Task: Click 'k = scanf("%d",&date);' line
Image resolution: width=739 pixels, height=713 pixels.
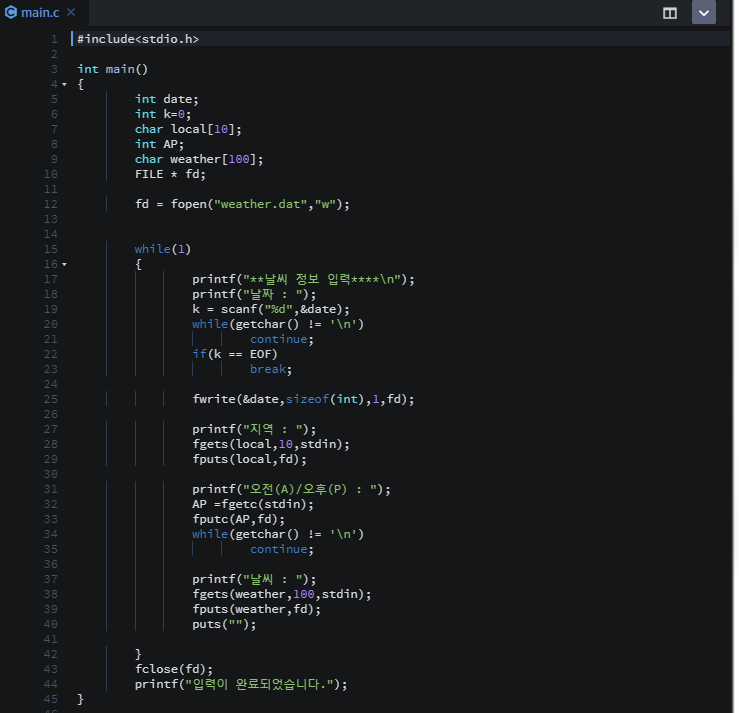Action: coord(271,309)
